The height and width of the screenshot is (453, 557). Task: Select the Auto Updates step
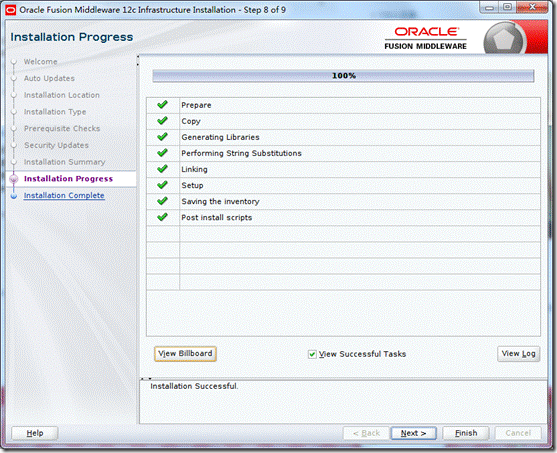click(49, 78)
